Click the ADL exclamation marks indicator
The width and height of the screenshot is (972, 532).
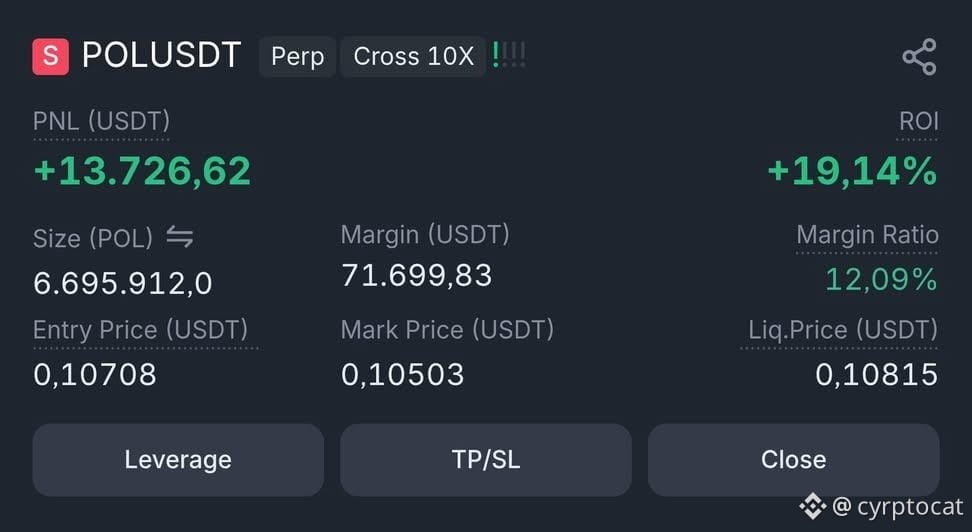pyautogui.click(x=509, y=55)
